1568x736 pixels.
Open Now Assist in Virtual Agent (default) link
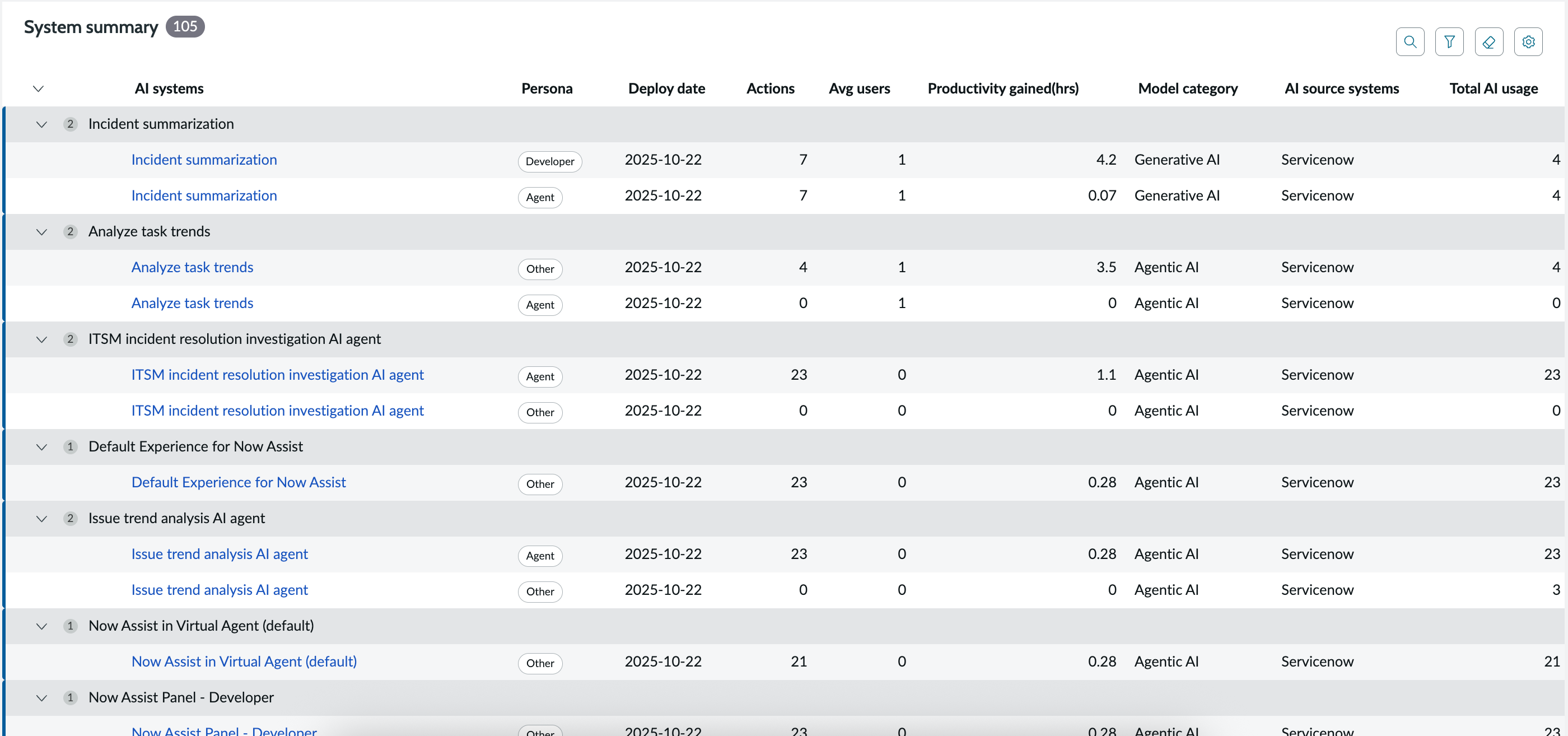[244, 662]
